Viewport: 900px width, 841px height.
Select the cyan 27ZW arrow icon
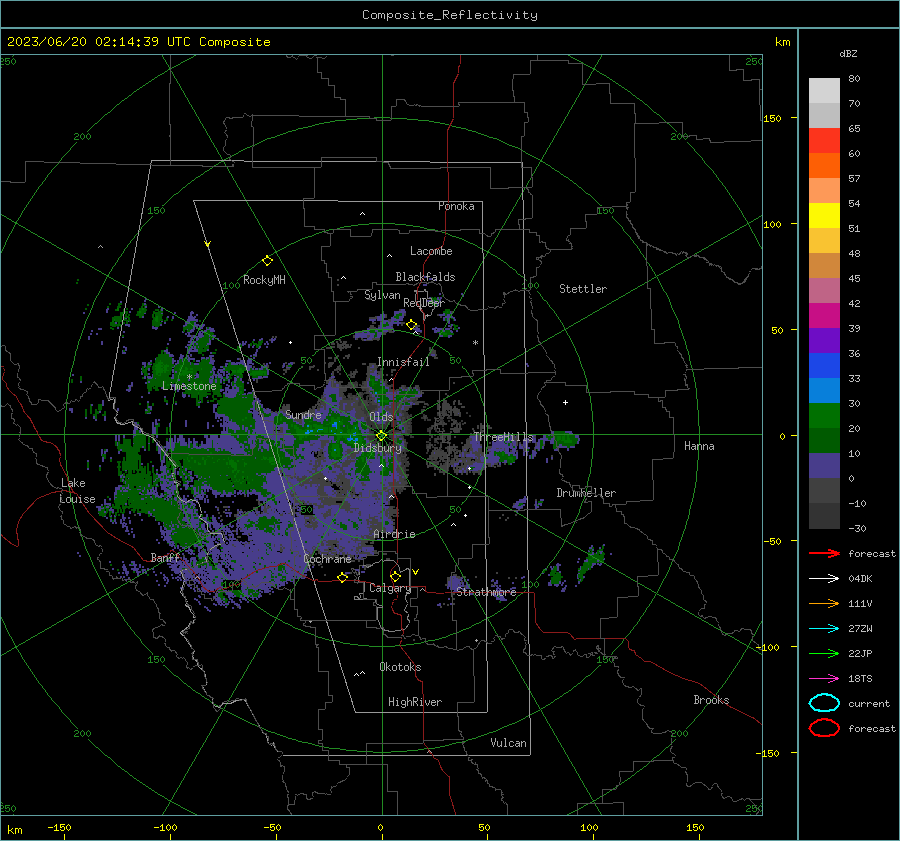click(824, 629)
